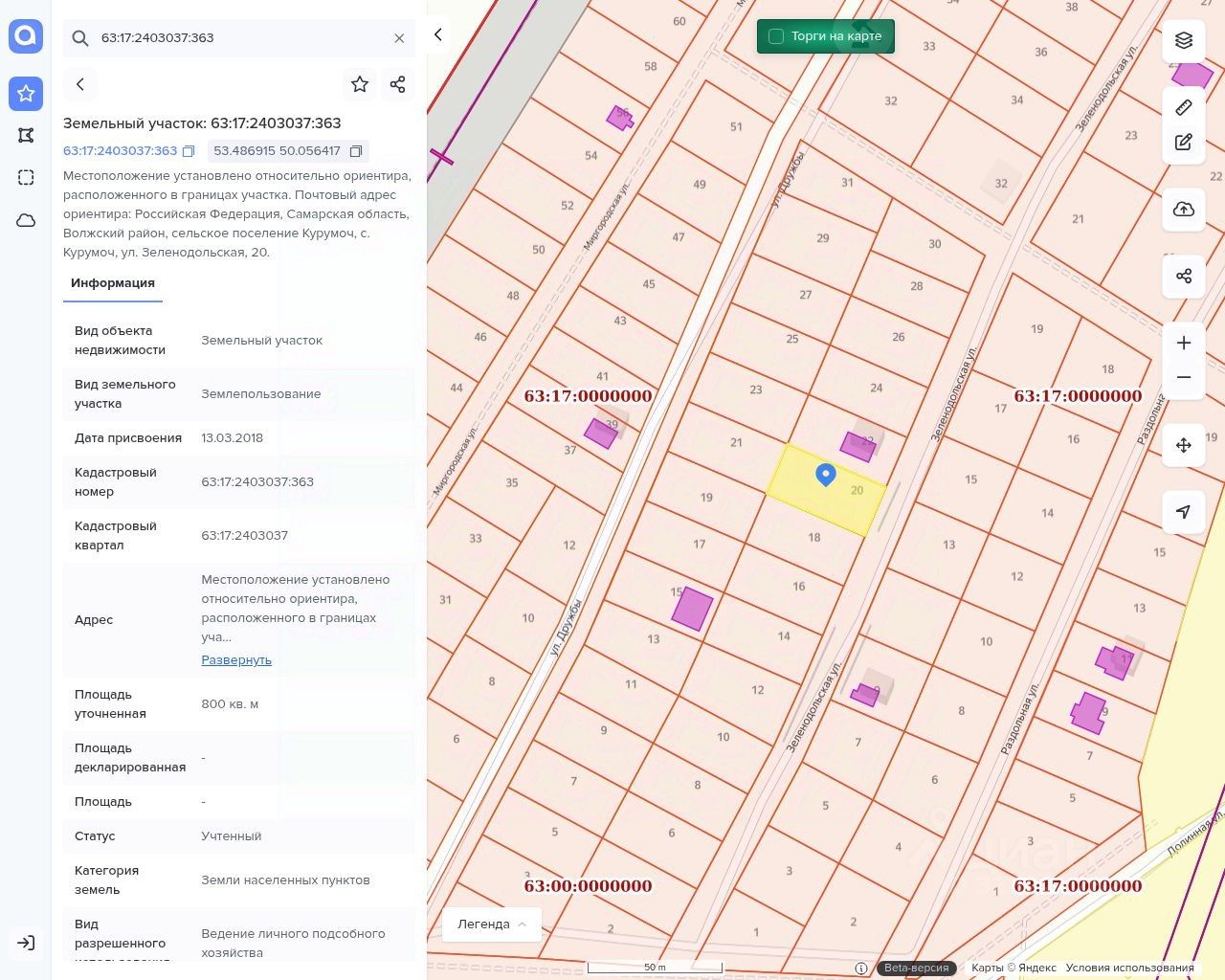Open the favorites star in left sidebar
The height and width of the screenshot is (980, 1225).
pyautogui.click(x=26, y=93)
